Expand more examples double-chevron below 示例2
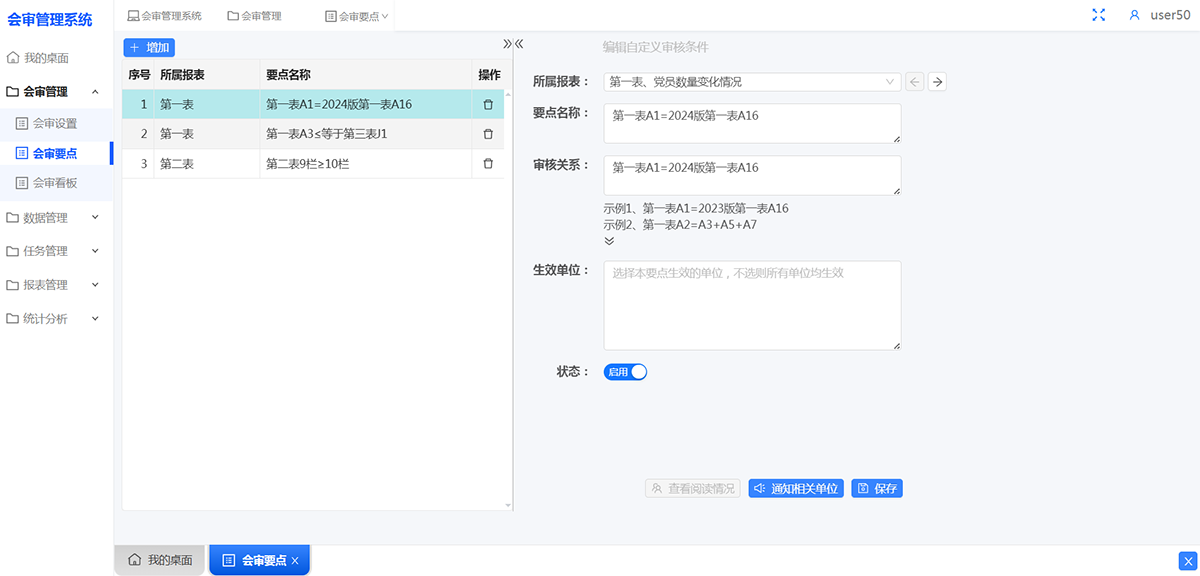The width and height of the screenshot is (1200, 576). [609, 241]
